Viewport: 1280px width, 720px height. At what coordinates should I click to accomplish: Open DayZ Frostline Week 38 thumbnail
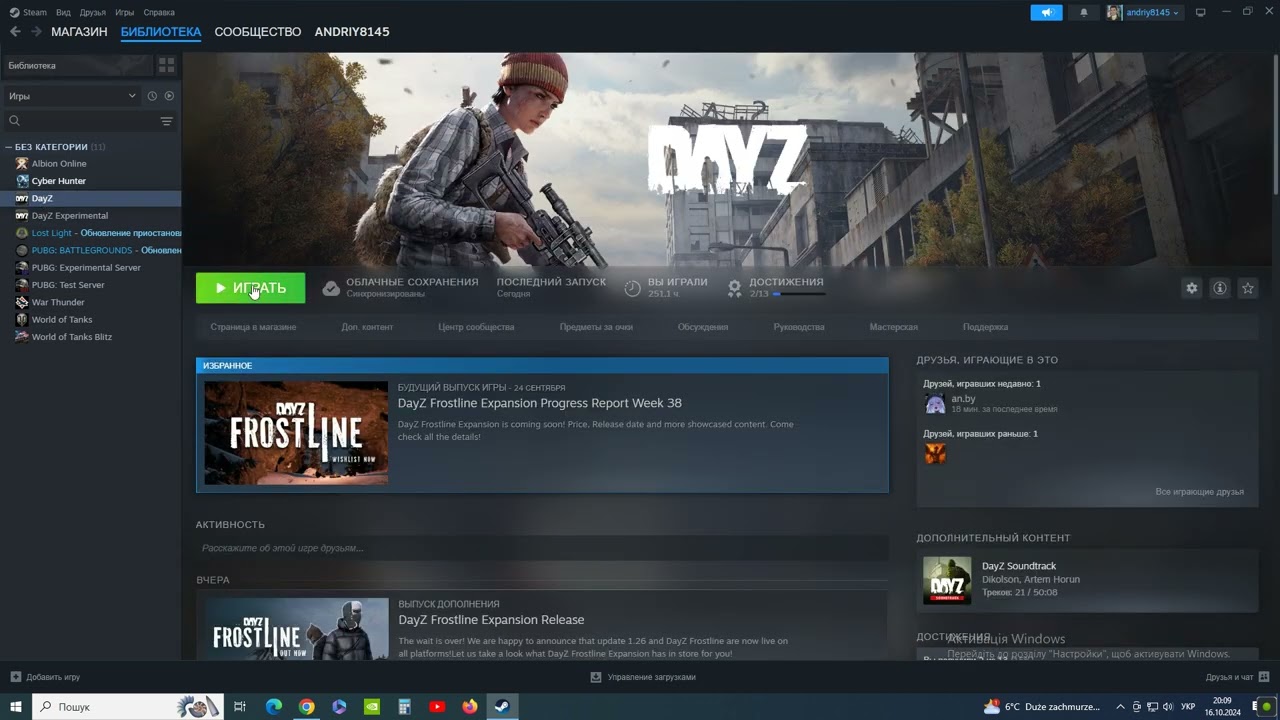pos(296,433)
